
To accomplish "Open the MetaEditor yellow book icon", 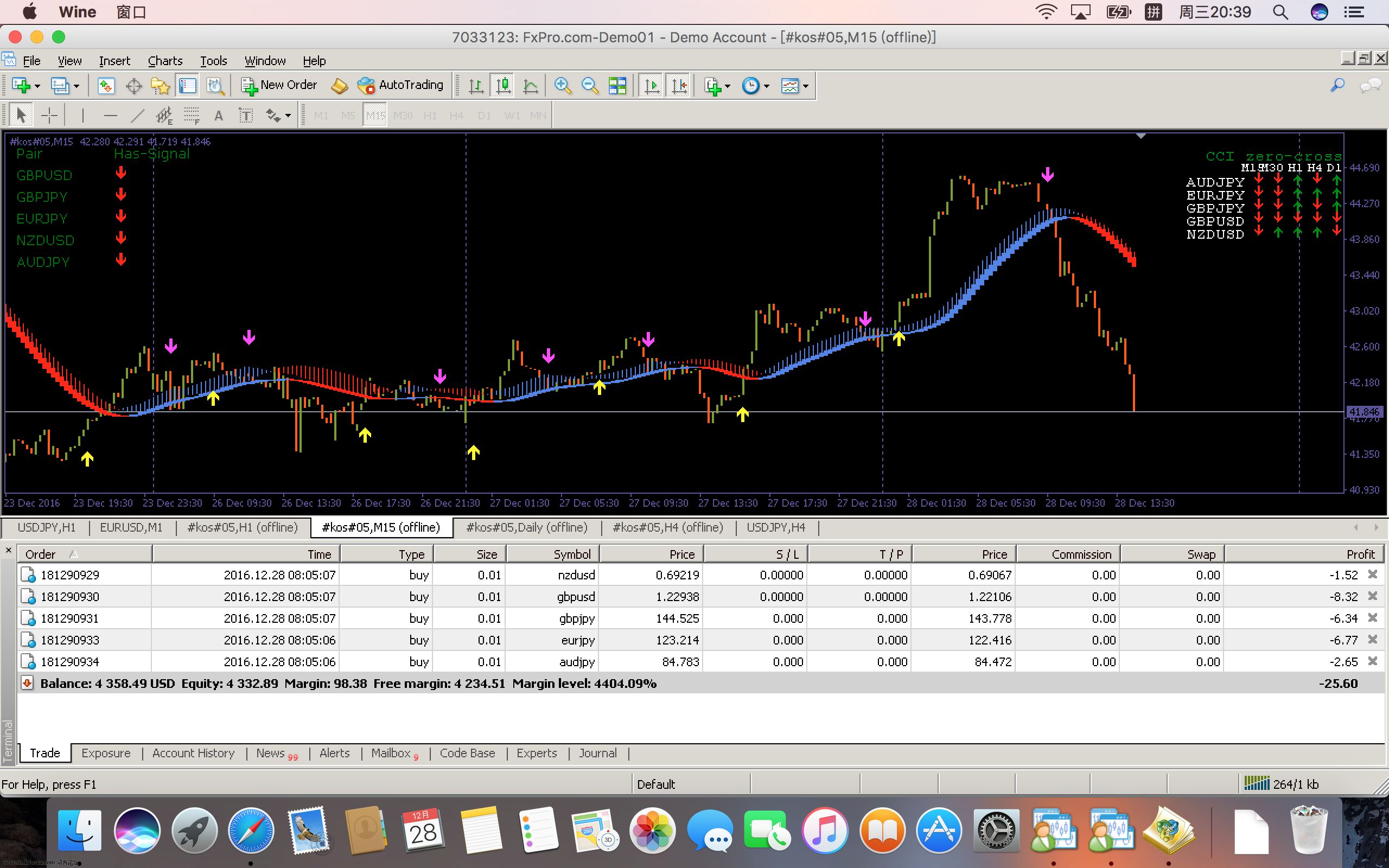I will [339, 86].
